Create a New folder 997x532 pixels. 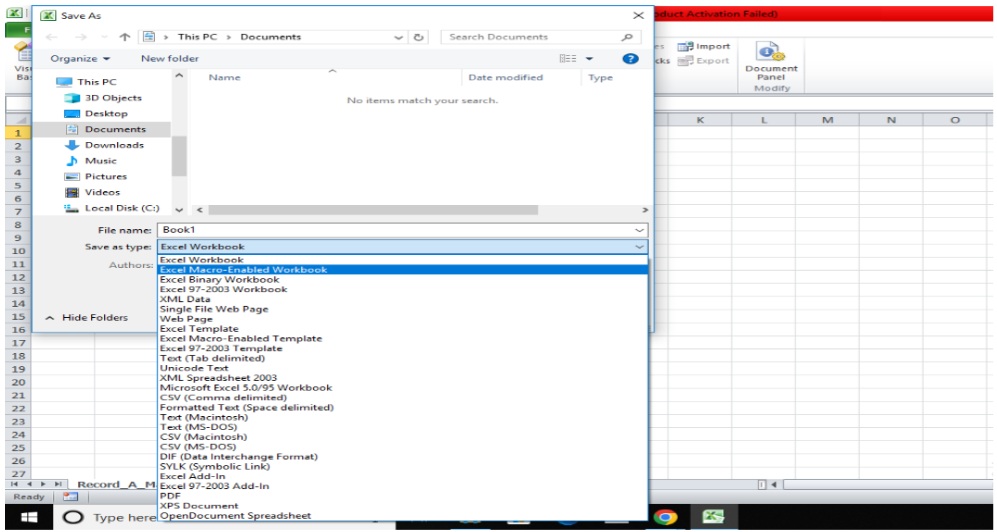click(x=170, y=58)
